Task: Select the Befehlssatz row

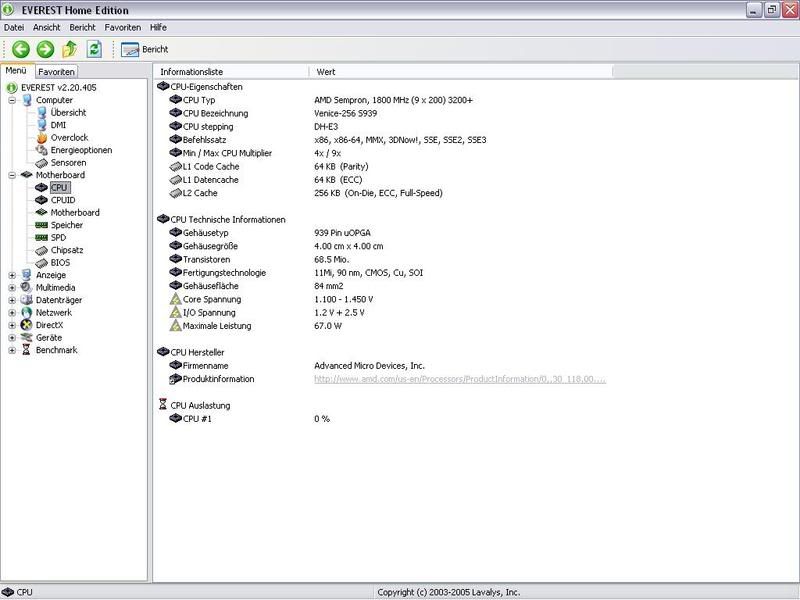Action: [328, 140]
